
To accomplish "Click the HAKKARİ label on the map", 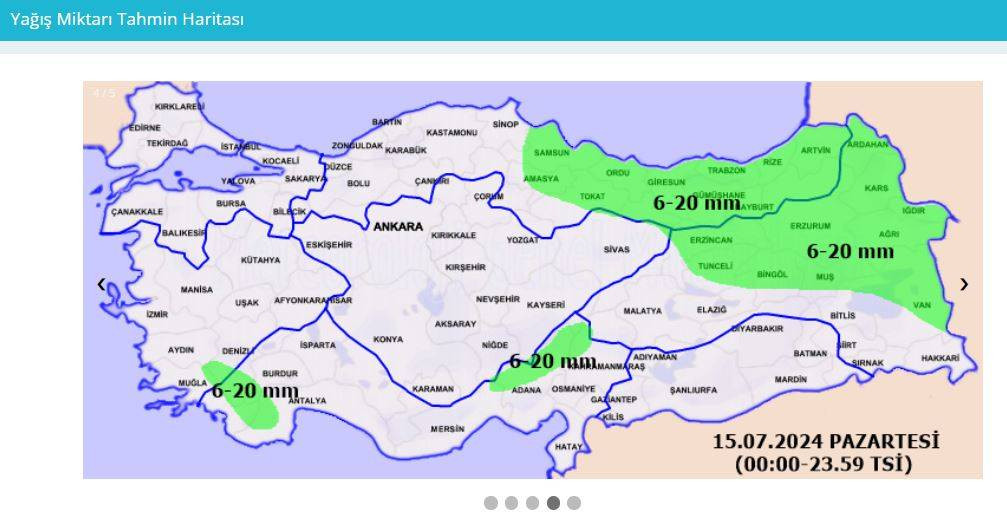I will click(940, 358).
